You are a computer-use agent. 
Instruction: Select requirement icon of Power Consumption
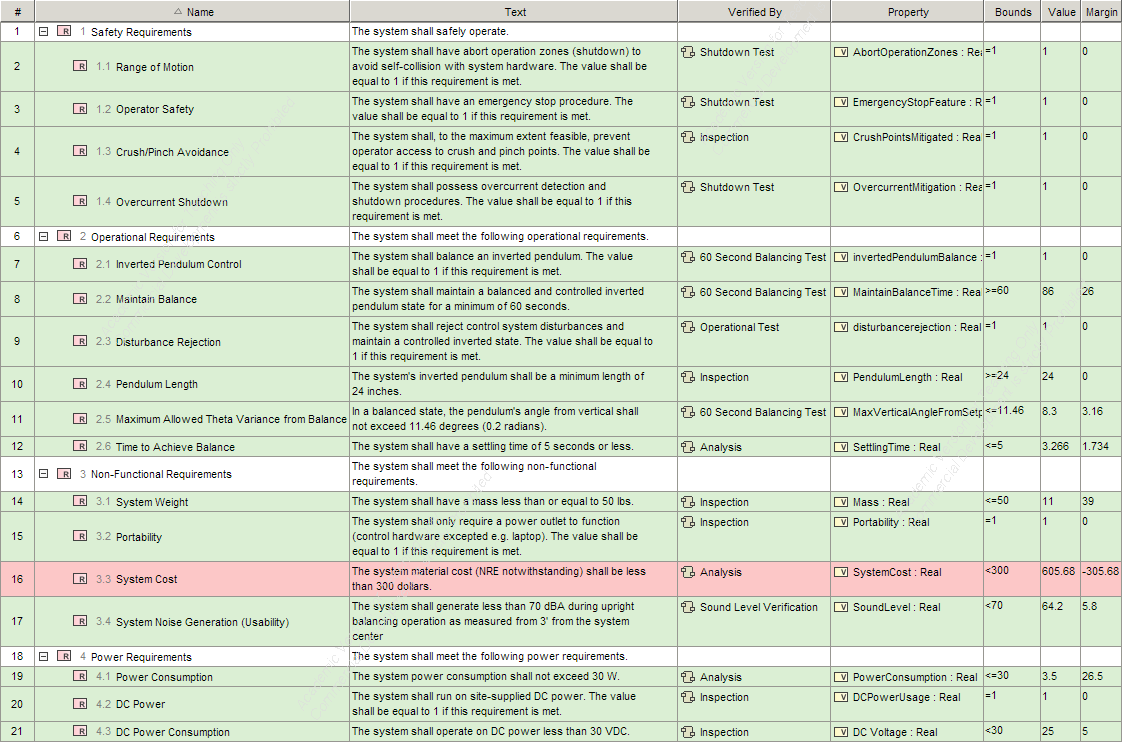click(80, 676)
